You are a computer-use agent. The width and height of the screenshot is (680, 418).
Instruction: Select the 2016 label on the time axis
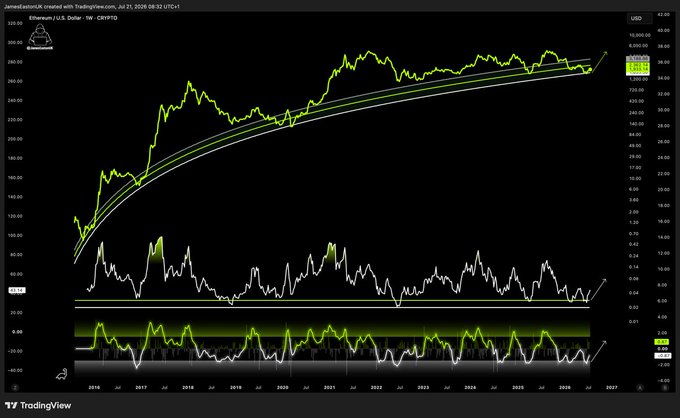(94, 387)
